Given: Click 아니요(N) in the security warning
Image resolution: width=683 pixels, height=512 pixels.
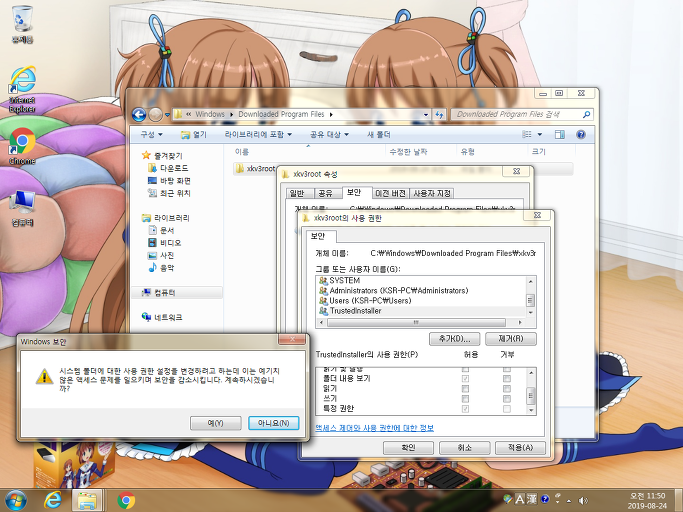Looking at the screenshot, I should 274,423.
